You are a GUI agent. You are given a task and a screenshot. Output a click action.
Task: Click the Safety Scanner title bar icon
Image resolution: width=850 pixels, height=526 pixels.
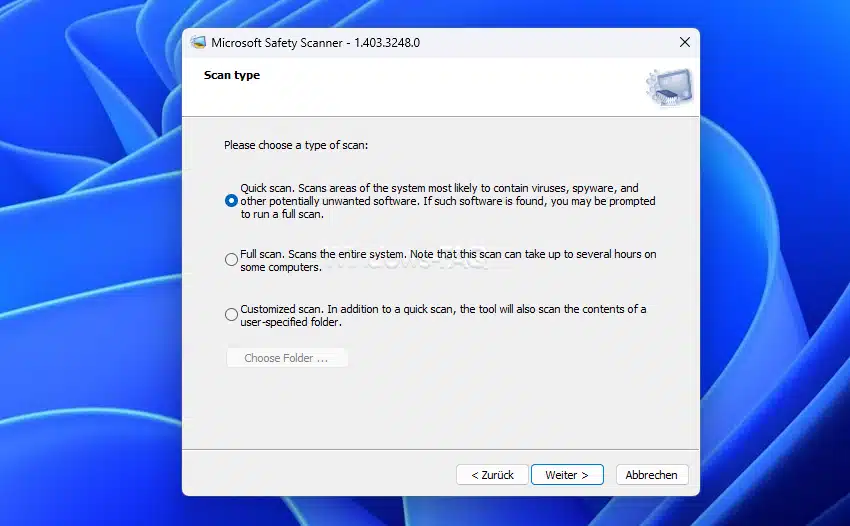point(198,42)
